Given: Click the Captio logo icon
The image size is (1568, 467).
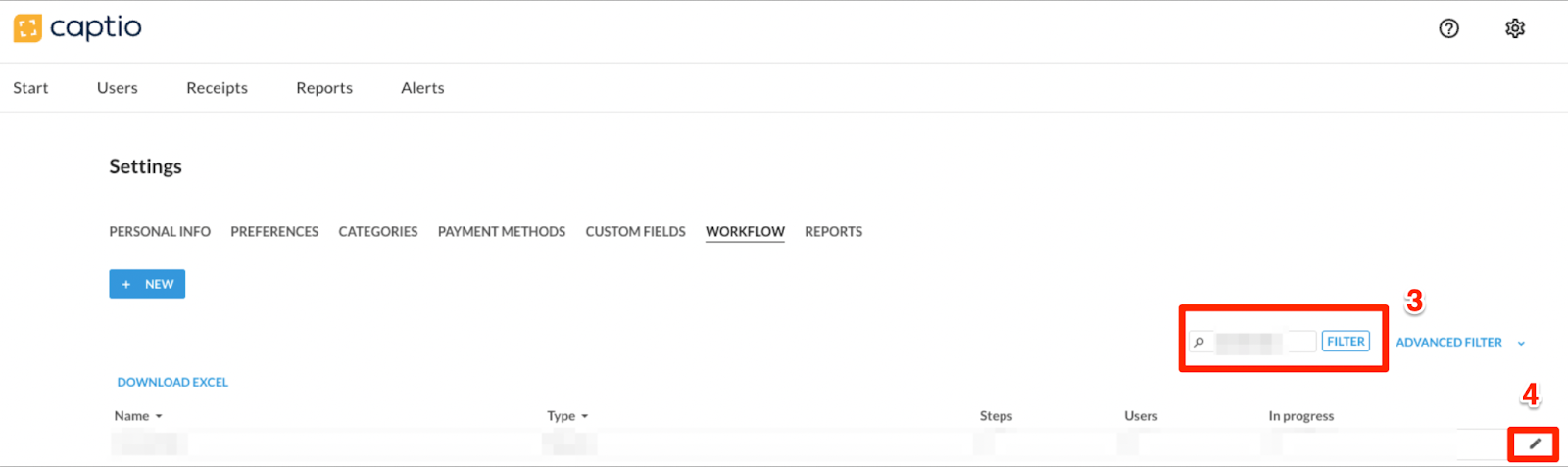Looking at the screenshot, I should pyautogui.click(x=27, y=28).
